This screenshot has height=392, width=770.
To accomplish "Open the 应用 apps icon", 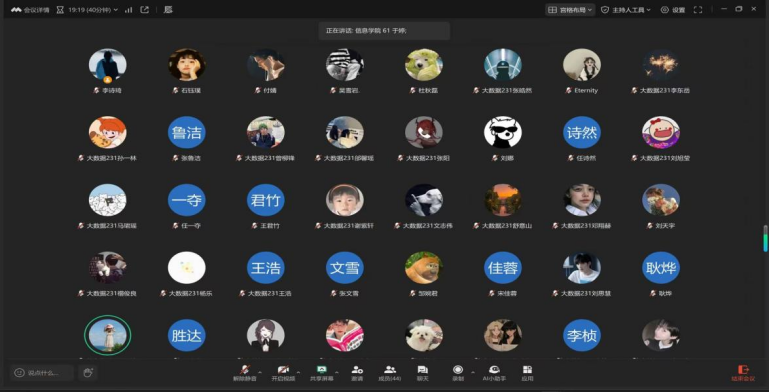I will [527, 373].
